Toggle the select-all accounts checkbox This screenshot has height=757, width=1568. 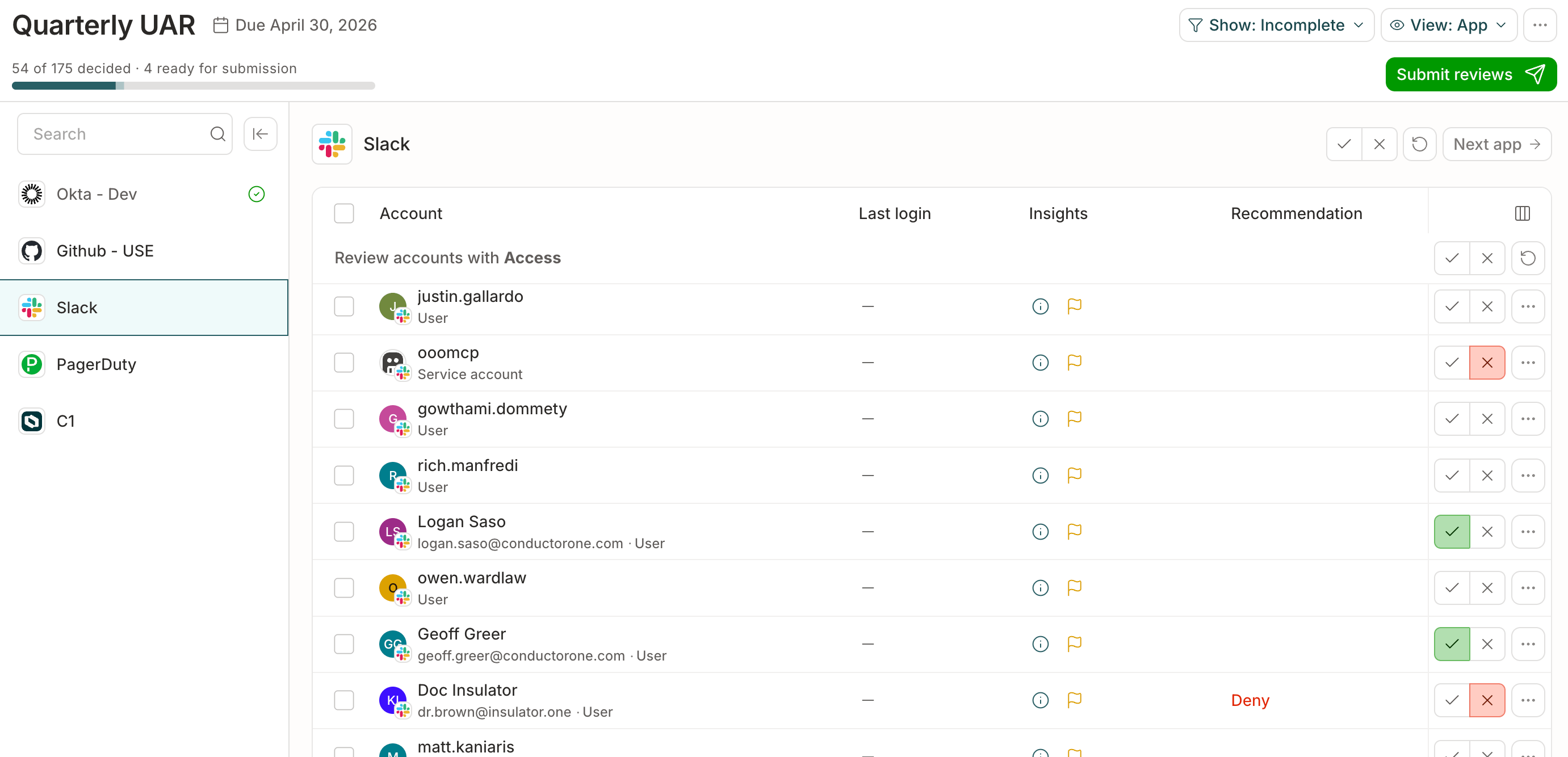point(344,213)
